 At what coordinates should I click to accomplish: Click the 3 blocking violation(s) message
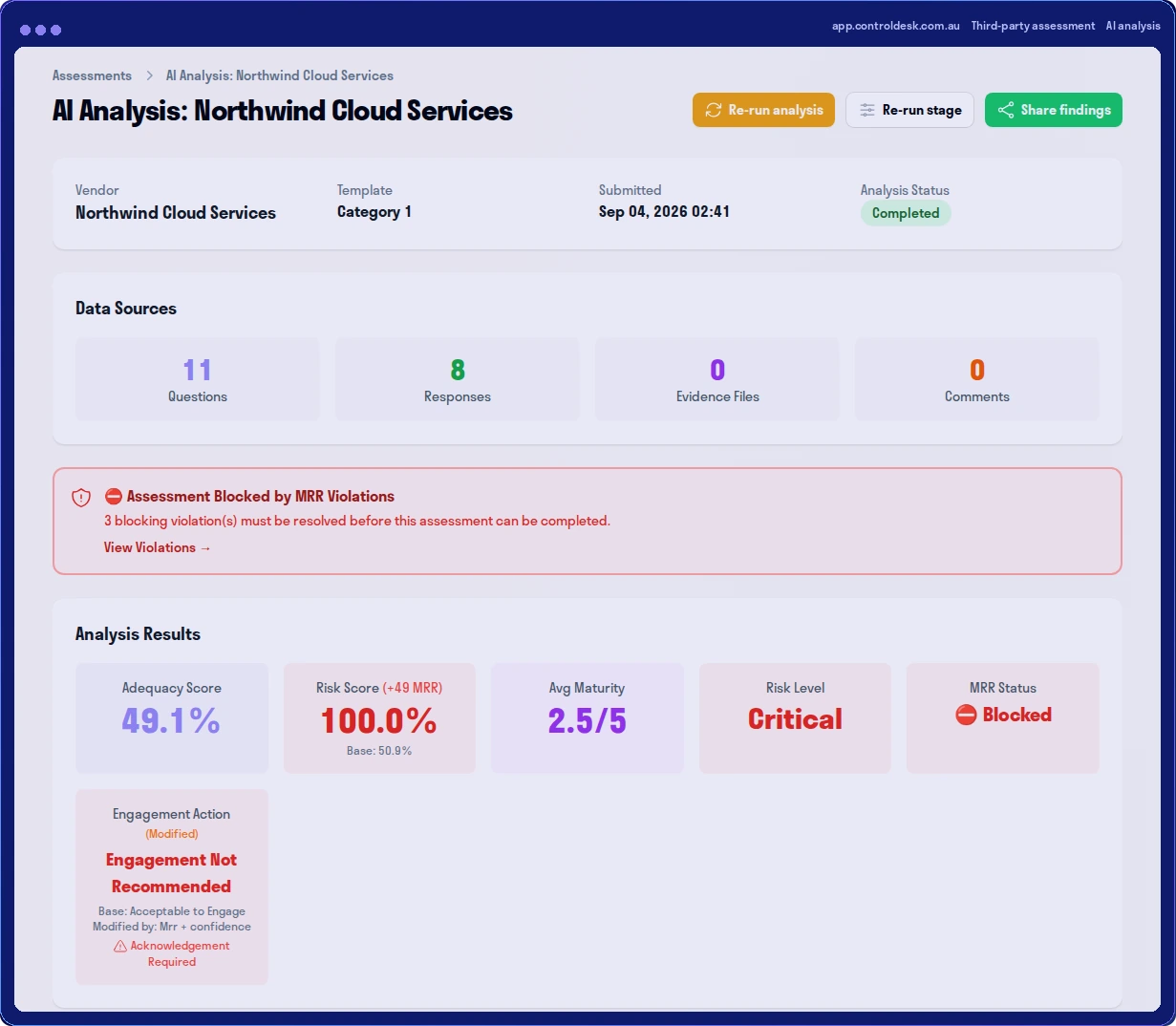(x=357, y=521)
